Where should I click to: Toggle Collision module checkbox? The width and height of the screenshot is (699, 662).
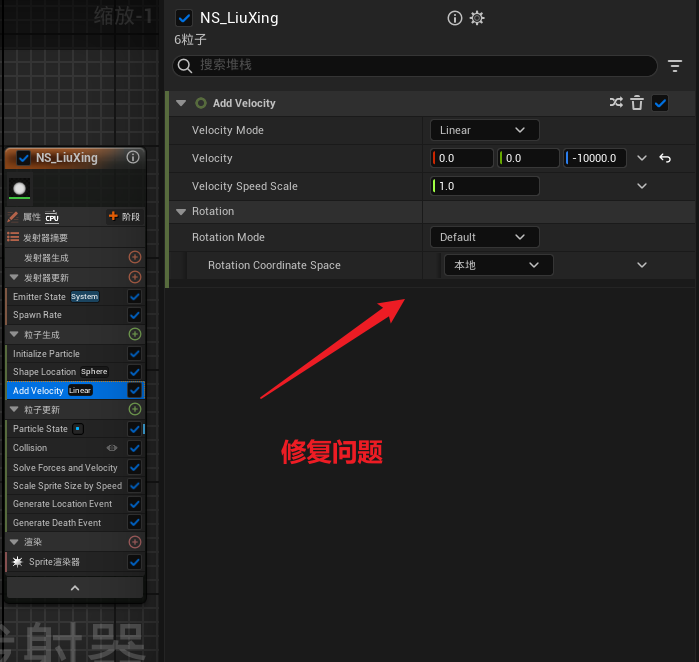[135, 448]
